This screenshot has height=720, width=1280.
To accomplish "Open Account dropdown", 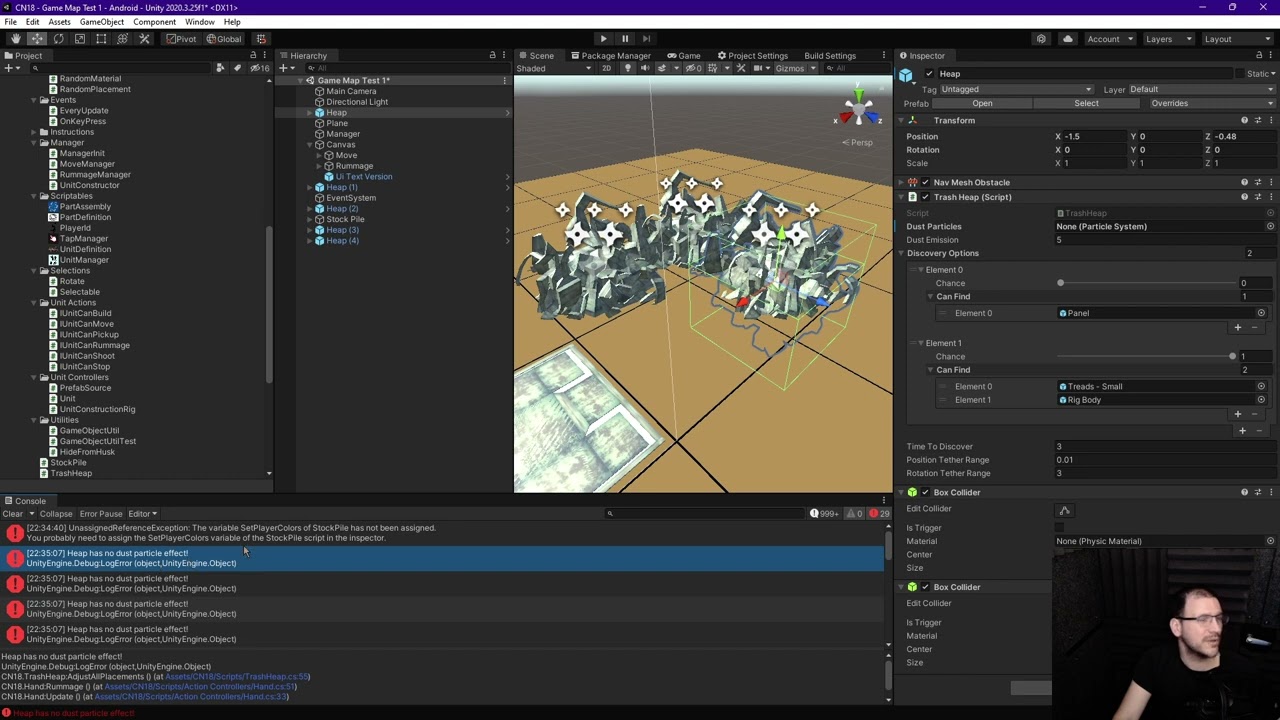I will 1109,39.
